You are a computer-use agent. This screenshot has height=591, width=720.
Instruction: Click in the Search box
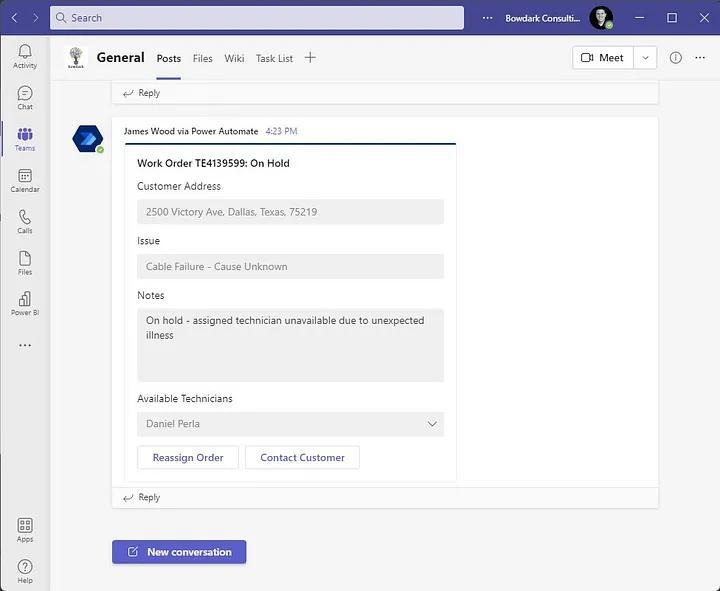(x=257, y=18)
